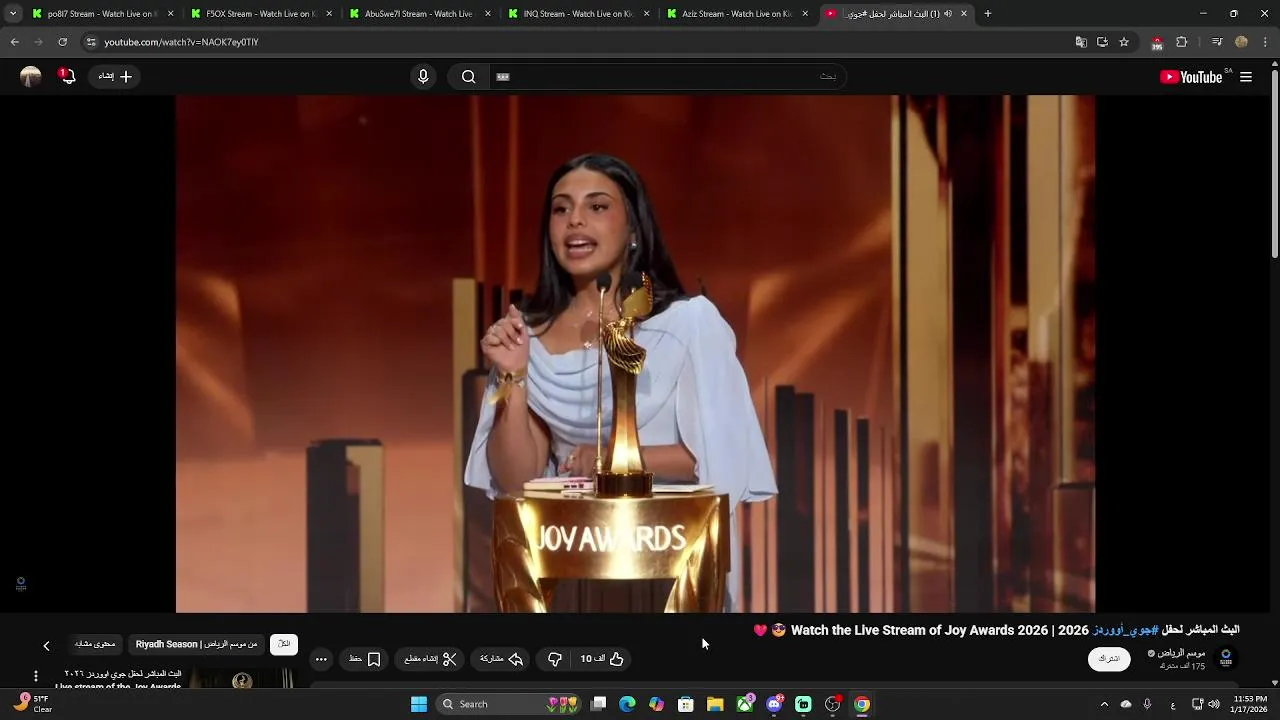Open Chrome three-dot menu
The image size is (1280, 720).
[x=1265, y=42]
